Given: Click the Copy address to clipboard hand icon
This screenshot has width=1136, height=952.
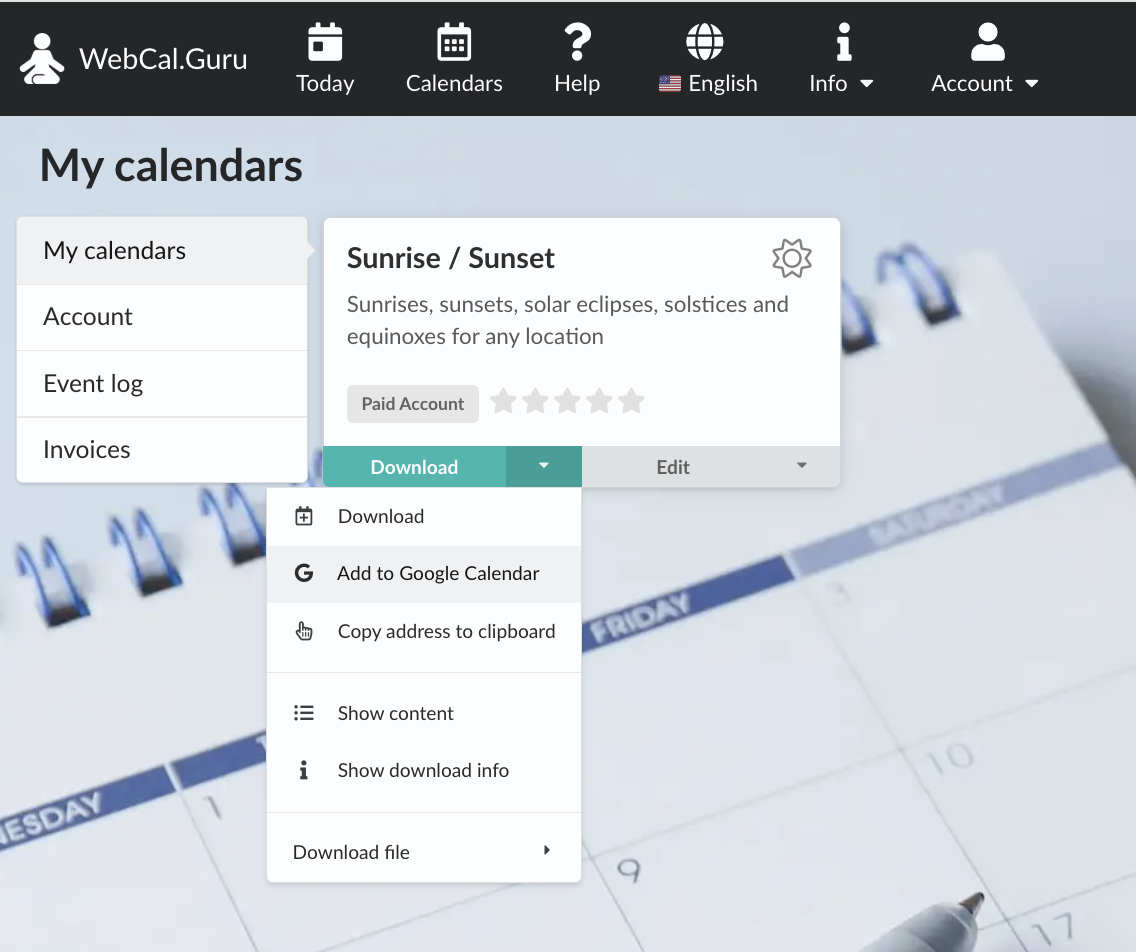Looking at the screenshot, I should (303, 631).
